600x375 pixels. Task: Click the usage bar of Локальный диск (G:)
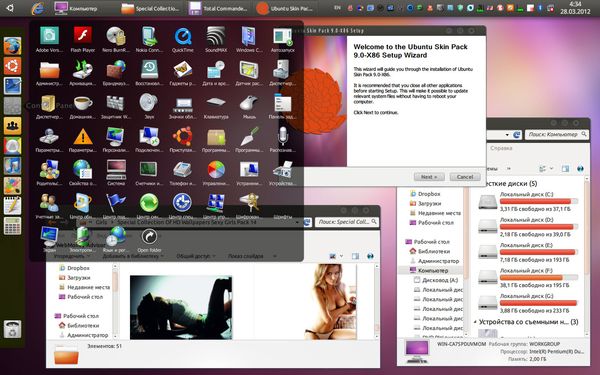pyautogui.click(x=538, y=303)
